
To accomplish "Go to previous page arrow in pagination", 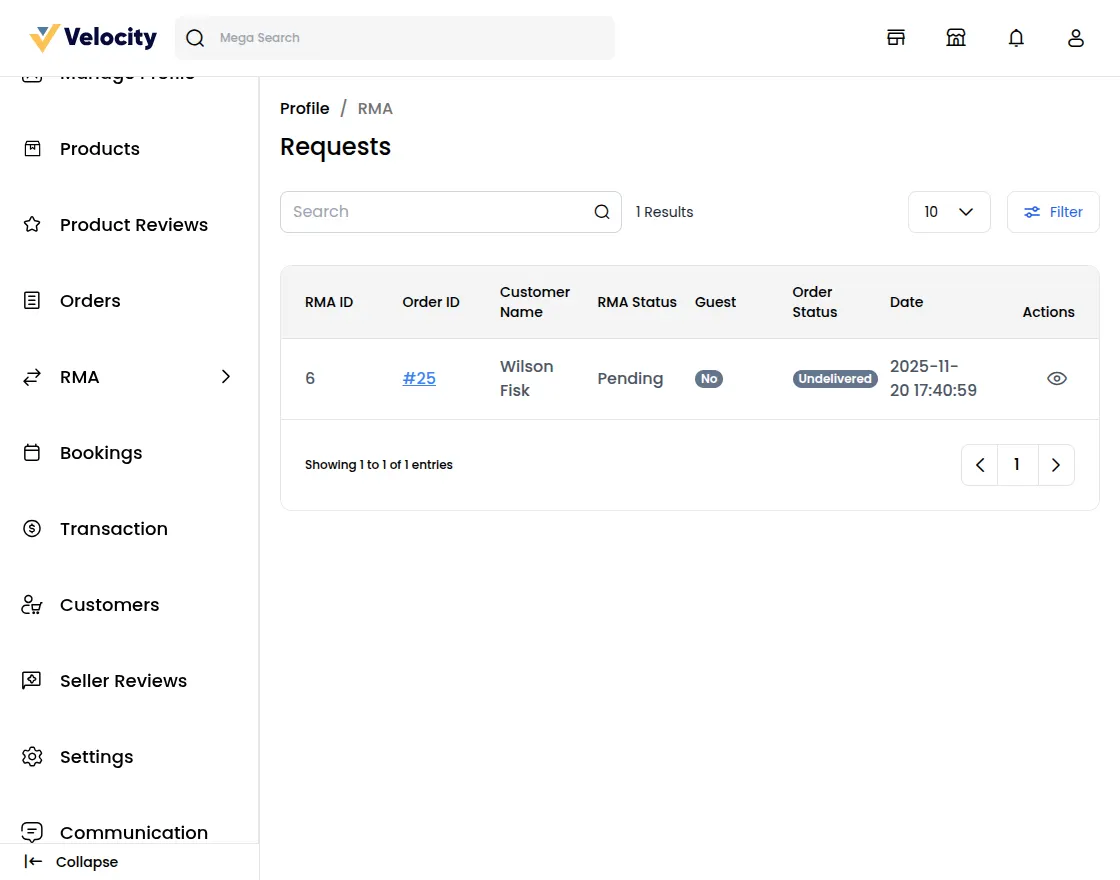I will [x=980, y=465].
